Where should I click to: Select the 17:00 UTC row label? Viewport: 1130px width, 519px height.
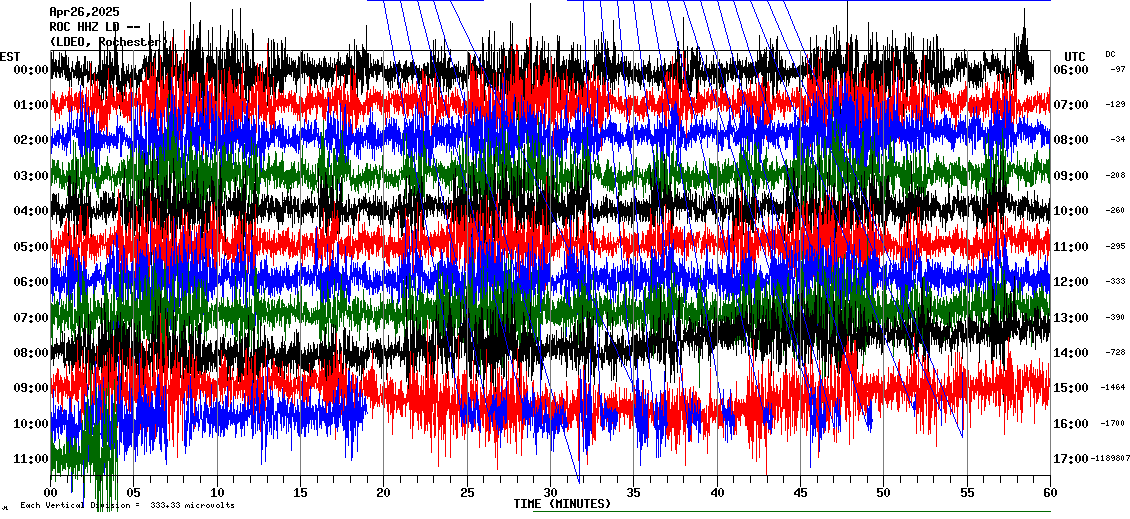coord(1070,459)
